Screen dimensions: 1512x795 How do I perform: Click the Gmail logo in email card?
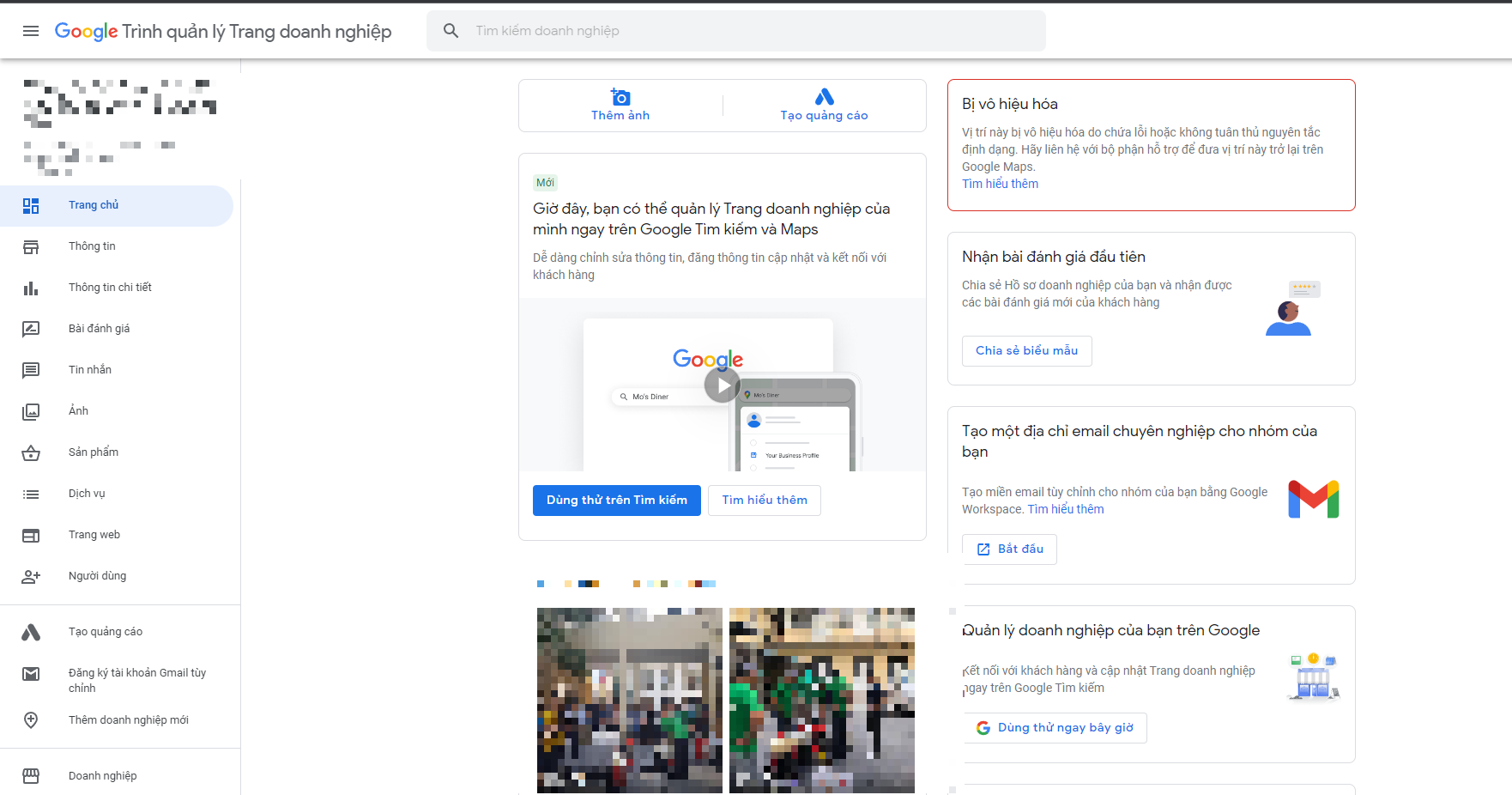[x=1313, y=500]
